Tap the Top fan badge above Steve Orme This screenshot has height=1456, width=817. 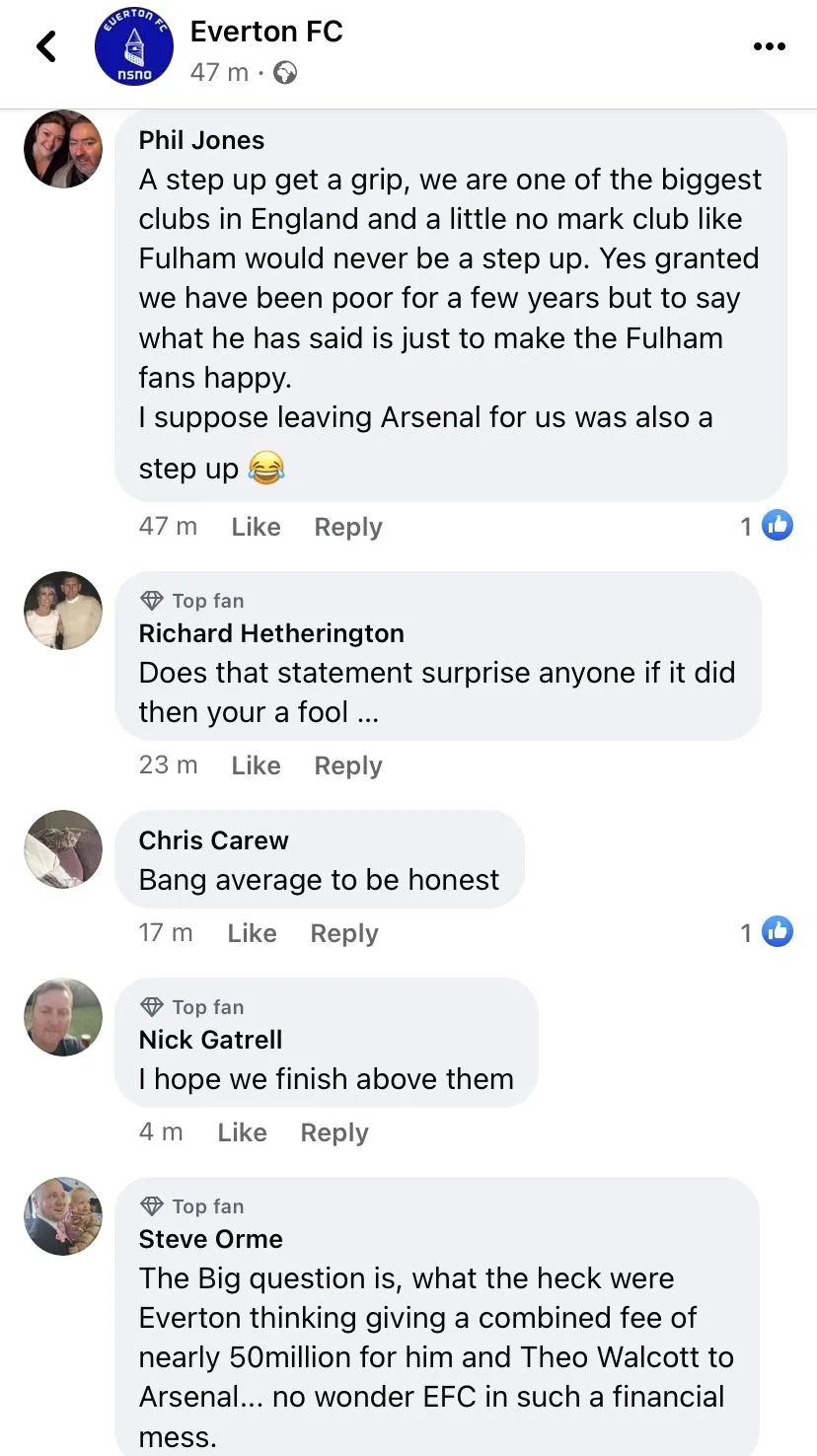[x=193, y=1206]
